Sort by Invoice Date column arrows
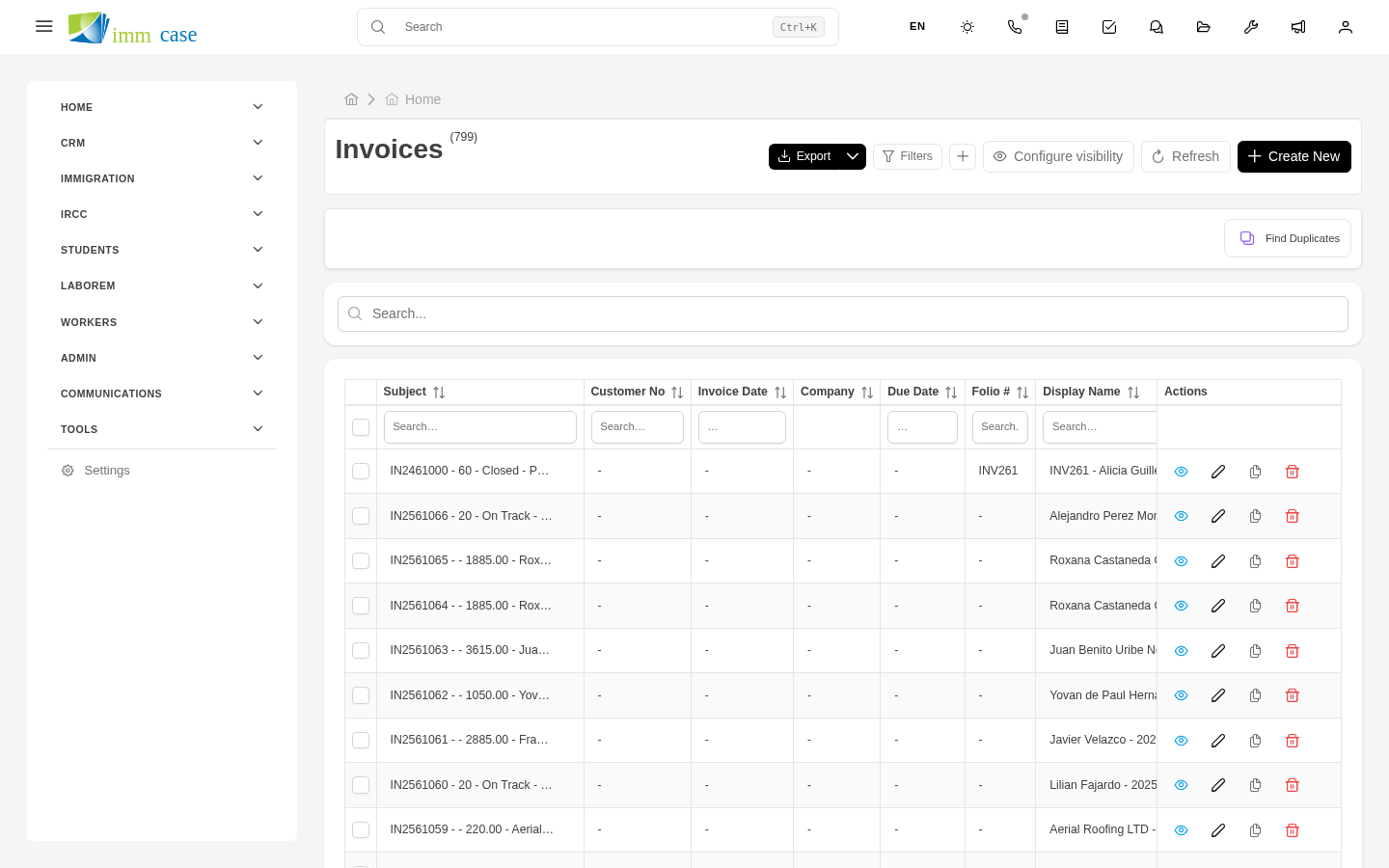The height and width of the screenshot is (868, 1389). click(x=780, y=393)
